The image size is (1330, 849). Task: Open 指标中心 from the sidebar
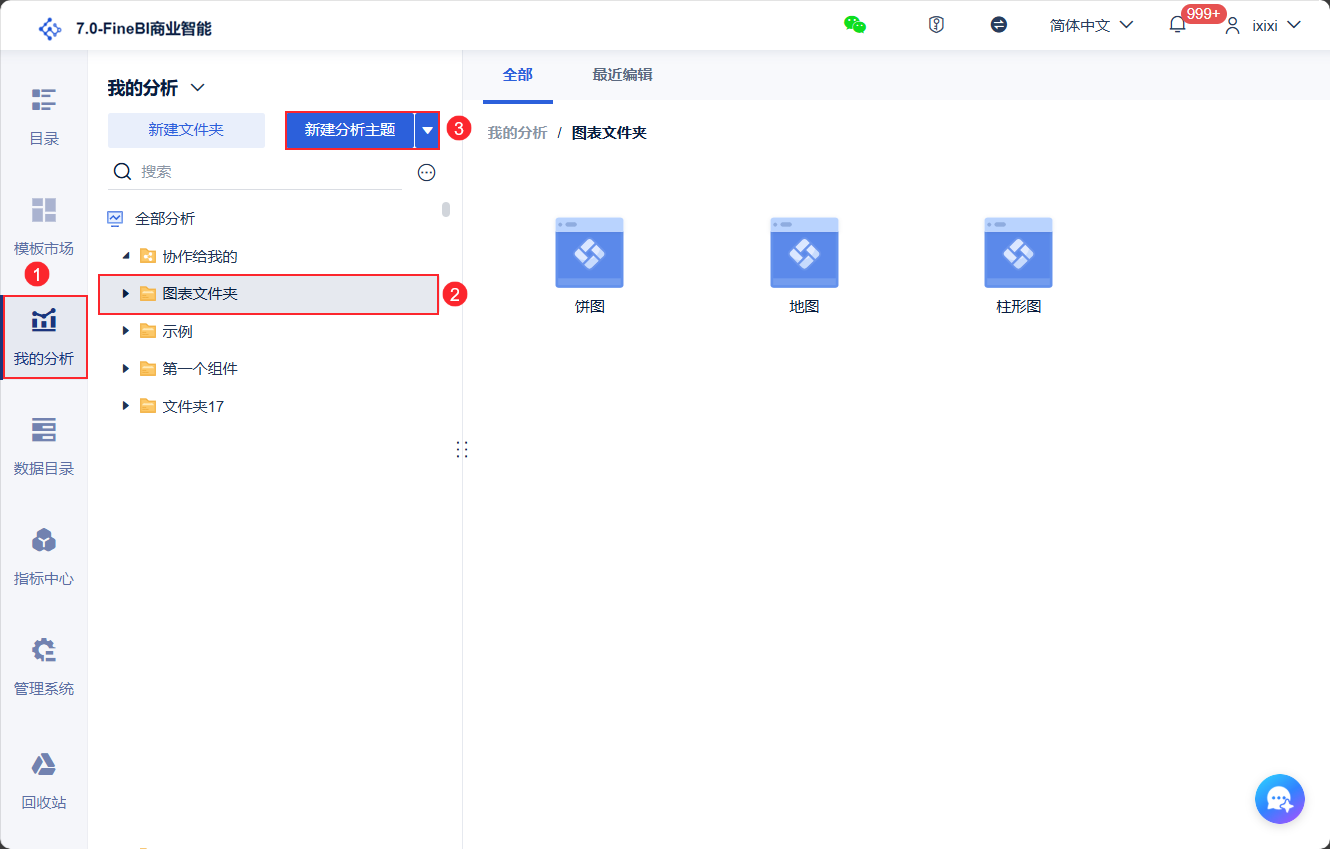[x=44, y=557]
